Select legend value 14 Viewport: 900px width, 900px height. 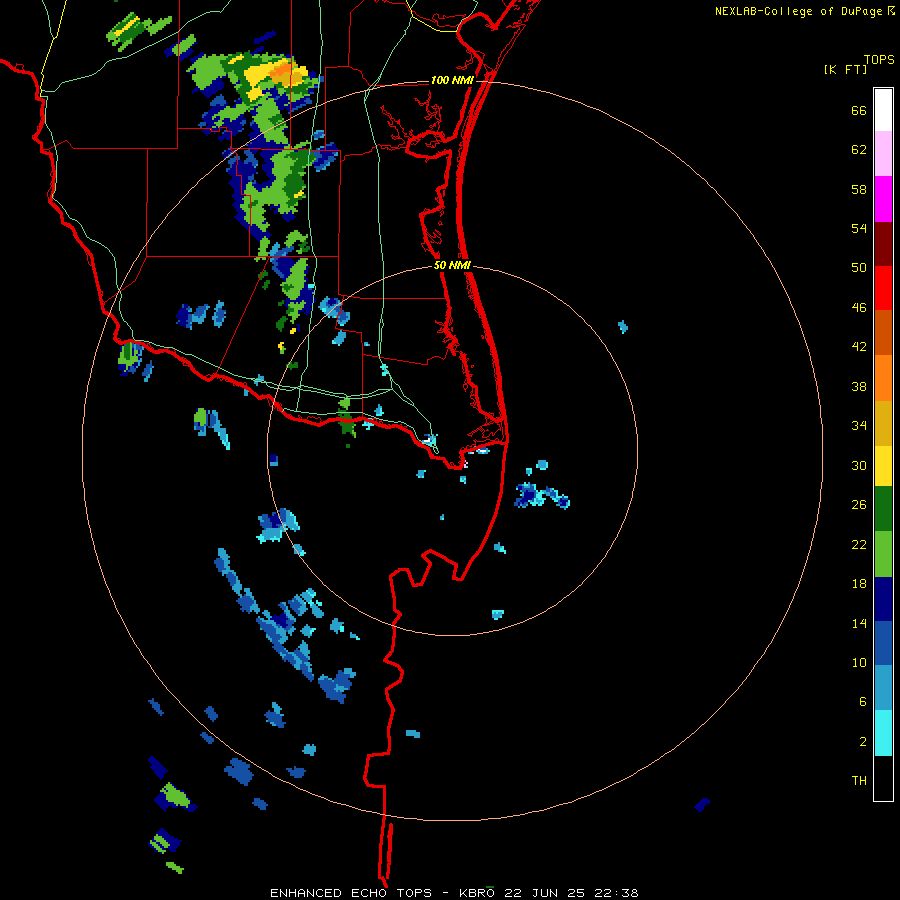(859, 623)
